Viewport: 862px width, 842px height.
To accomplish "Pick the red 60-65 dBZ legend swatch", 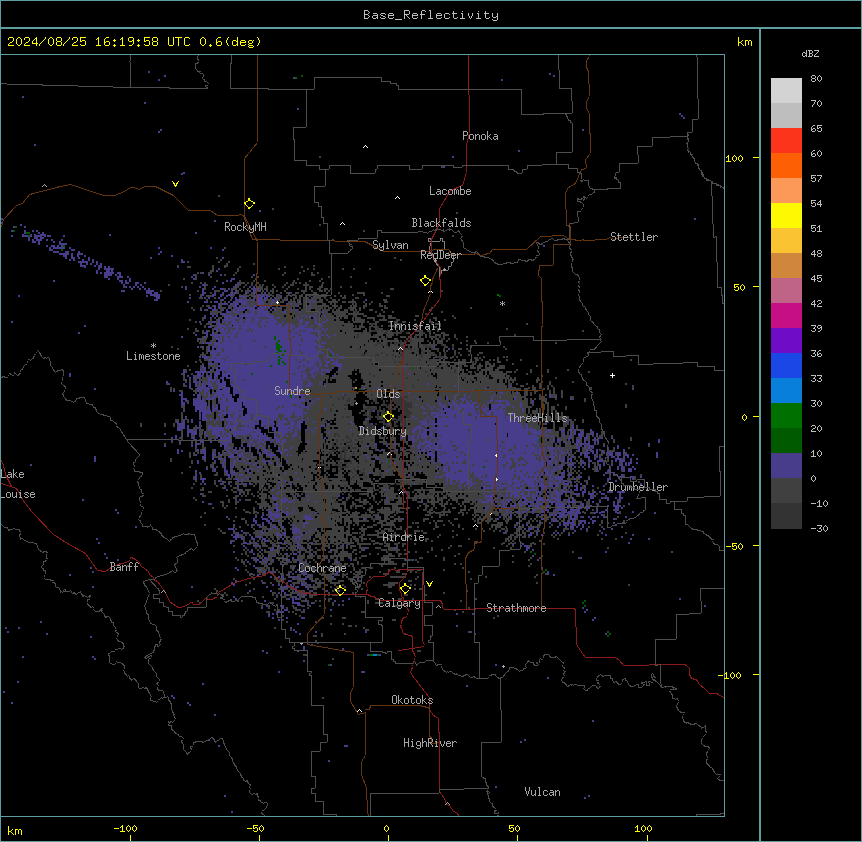I will pos(786,141).
